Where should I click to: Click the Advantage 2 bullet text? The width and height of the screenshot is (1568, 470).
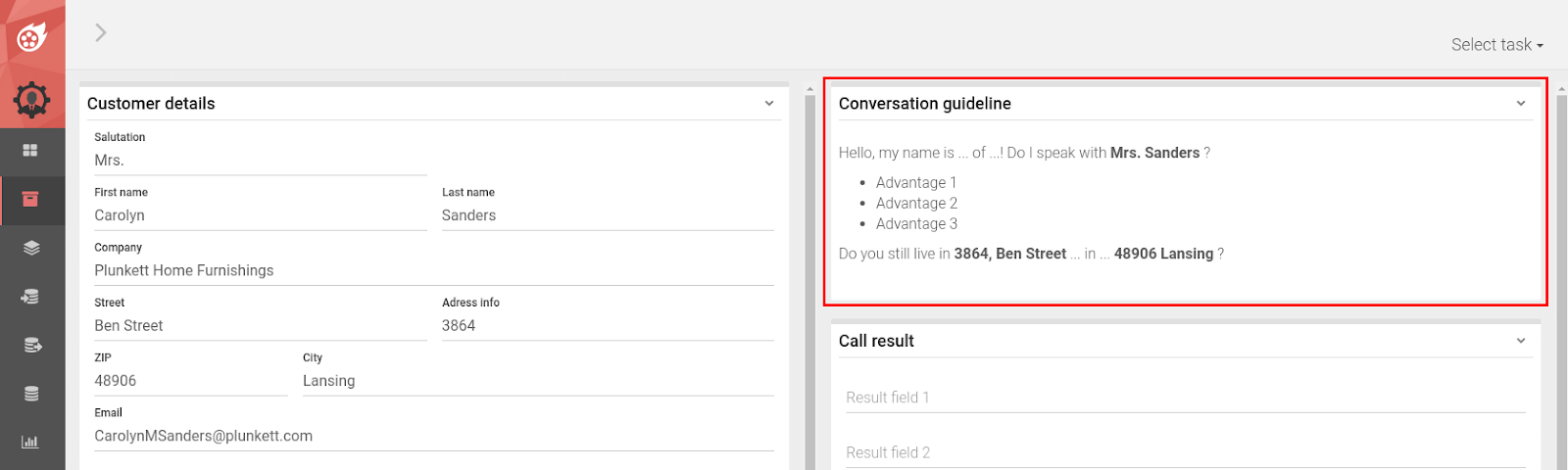tap(916, 203)
